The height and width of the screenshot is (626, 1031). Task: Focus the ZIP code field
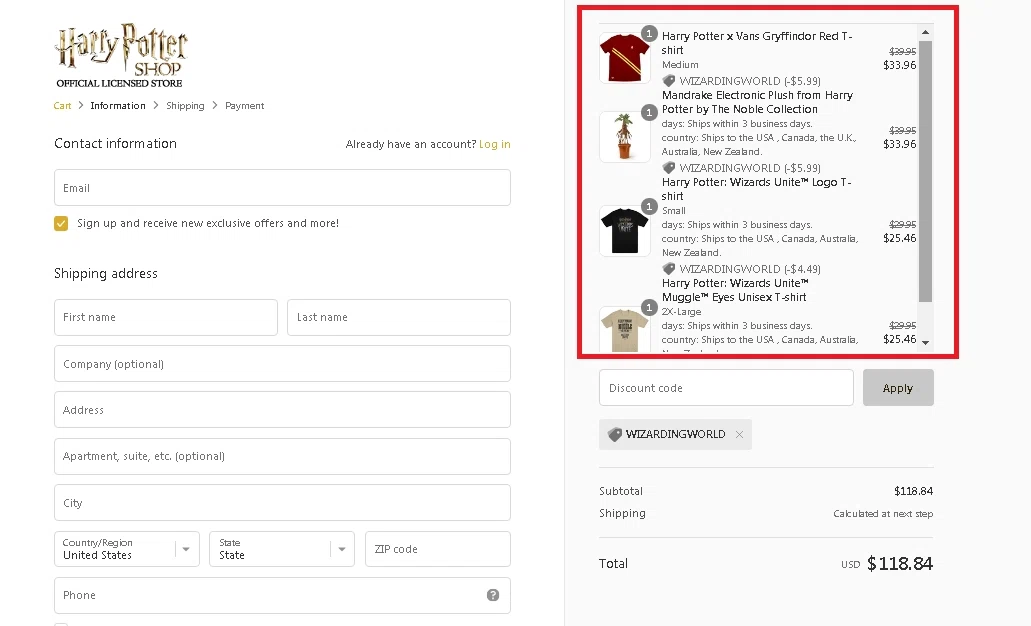click(438, 549)
